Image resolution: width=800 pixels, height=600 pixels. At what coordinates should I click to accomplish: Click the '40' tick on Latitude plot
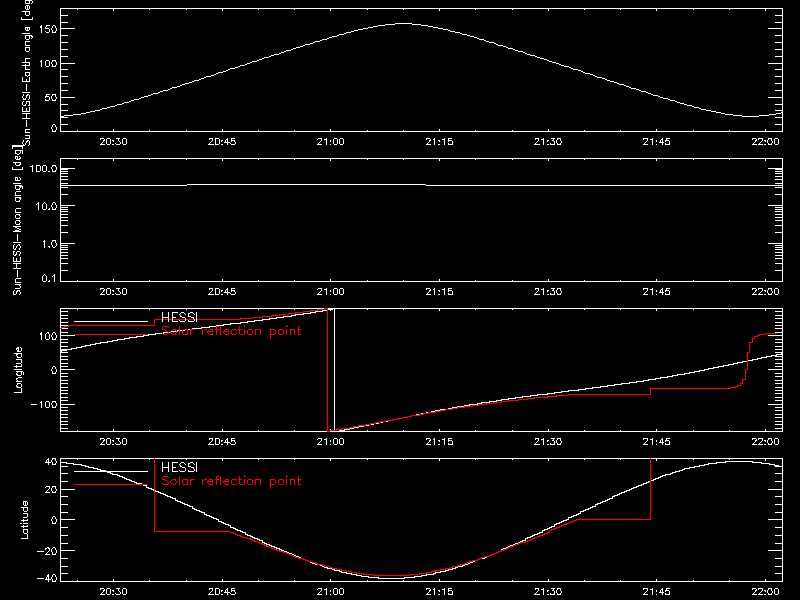pyautogui.click(x=51, y=462)
